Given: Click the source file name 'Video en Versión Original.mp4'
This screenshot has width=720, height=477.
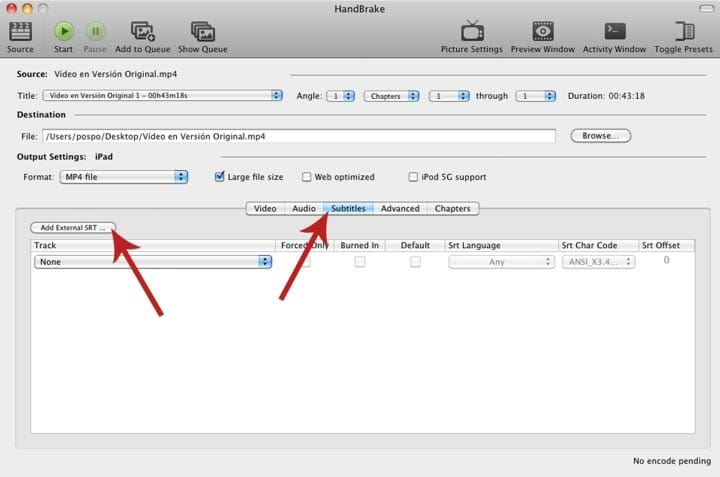Looking at the screenshot, I should (115, 74).
